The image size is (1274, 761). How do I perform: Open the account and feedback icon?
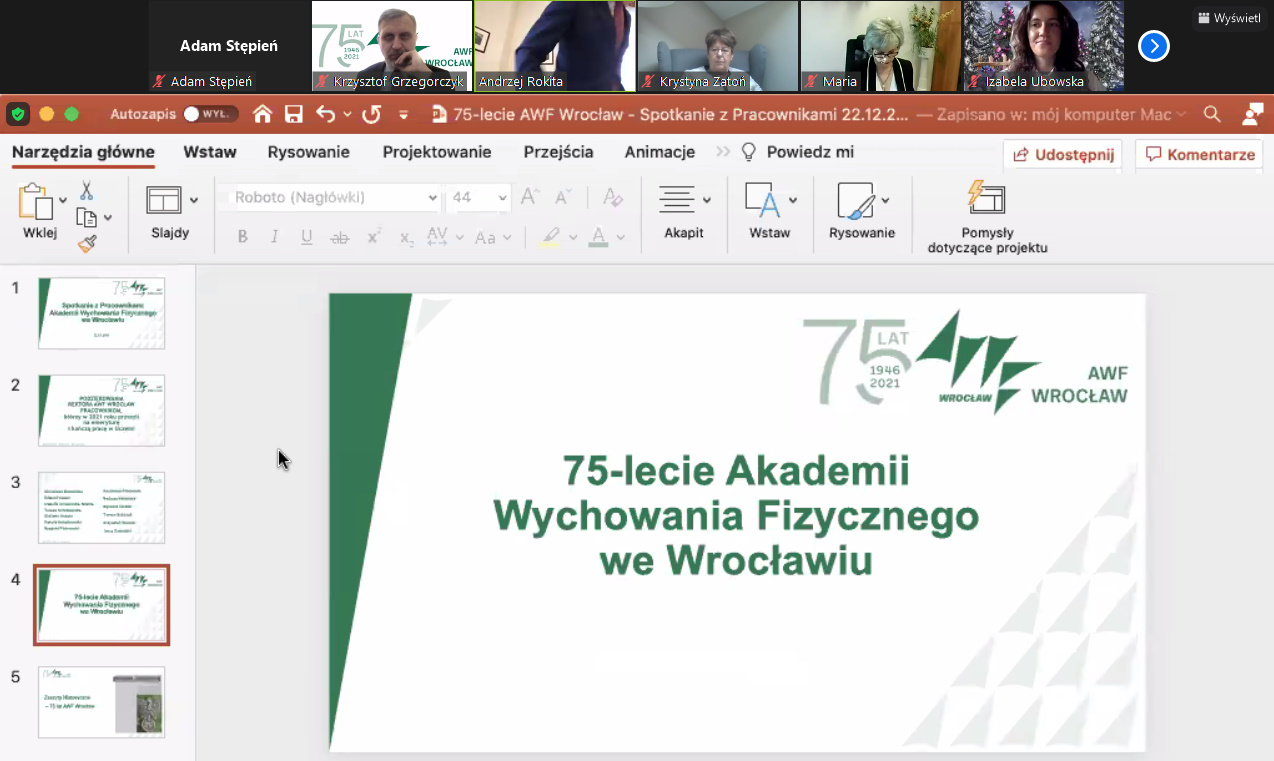(1252, 114)
